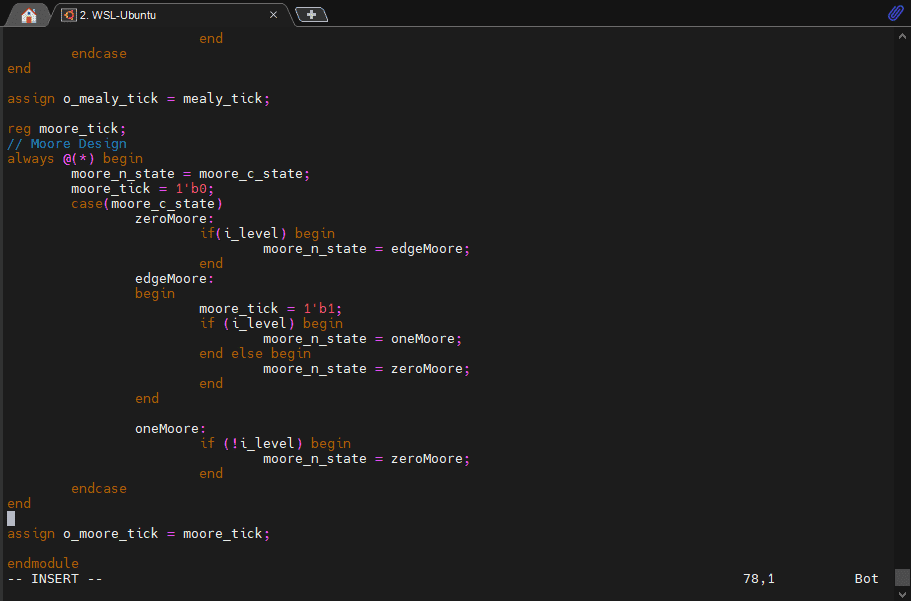Screen dimensions: 911x601
Task: Click the "-- INSERT --" mode indicator
Action: pyautogui.click(x=55, y=579)
